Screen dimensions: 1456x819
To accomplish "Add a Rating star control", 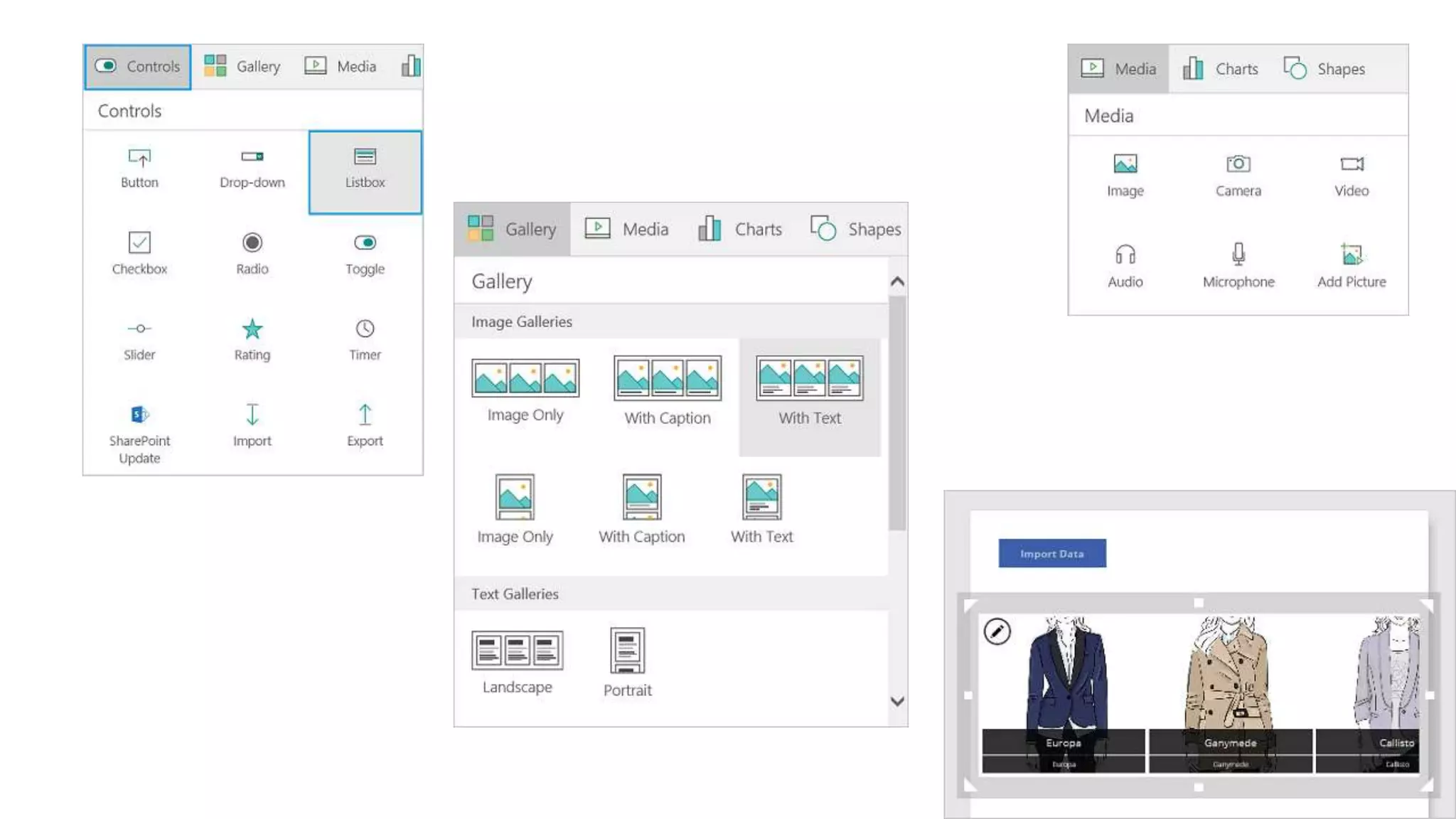I will tap(252, 339).
